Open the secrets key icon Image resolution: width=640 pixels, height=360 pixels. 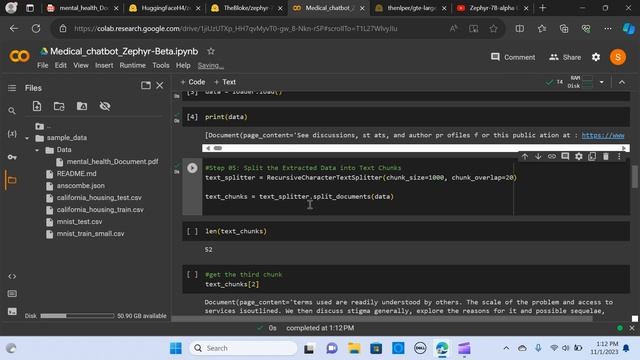click(12, 157)
